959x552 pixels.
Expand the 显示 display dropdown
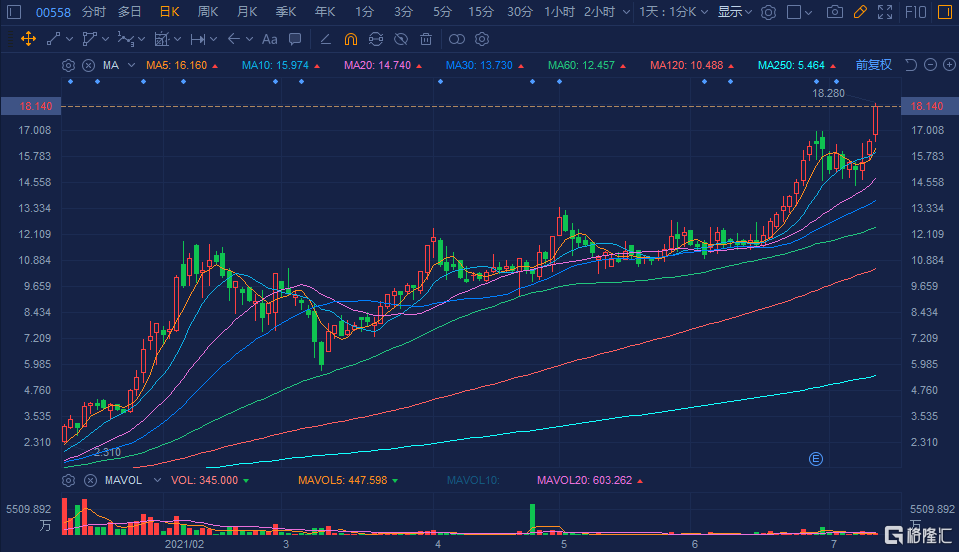point(735,12)
